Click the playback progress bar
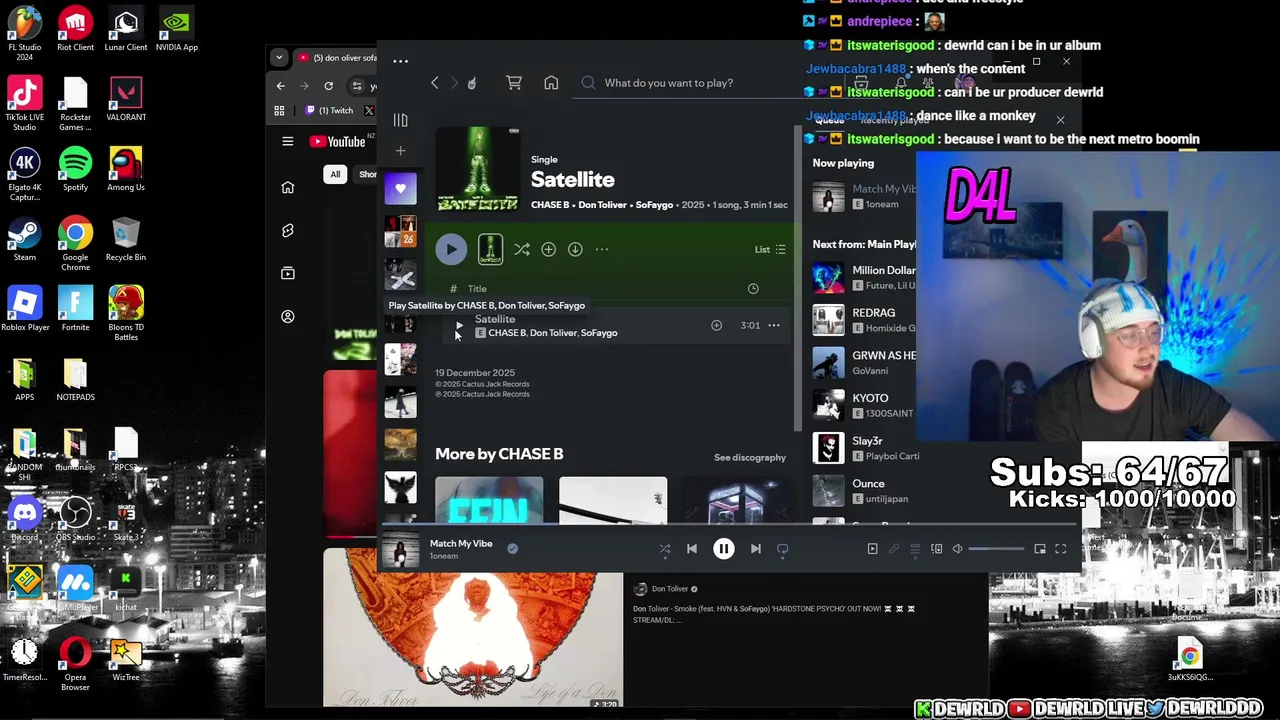This screenshot has height=720, width=1280. point(730,524)
